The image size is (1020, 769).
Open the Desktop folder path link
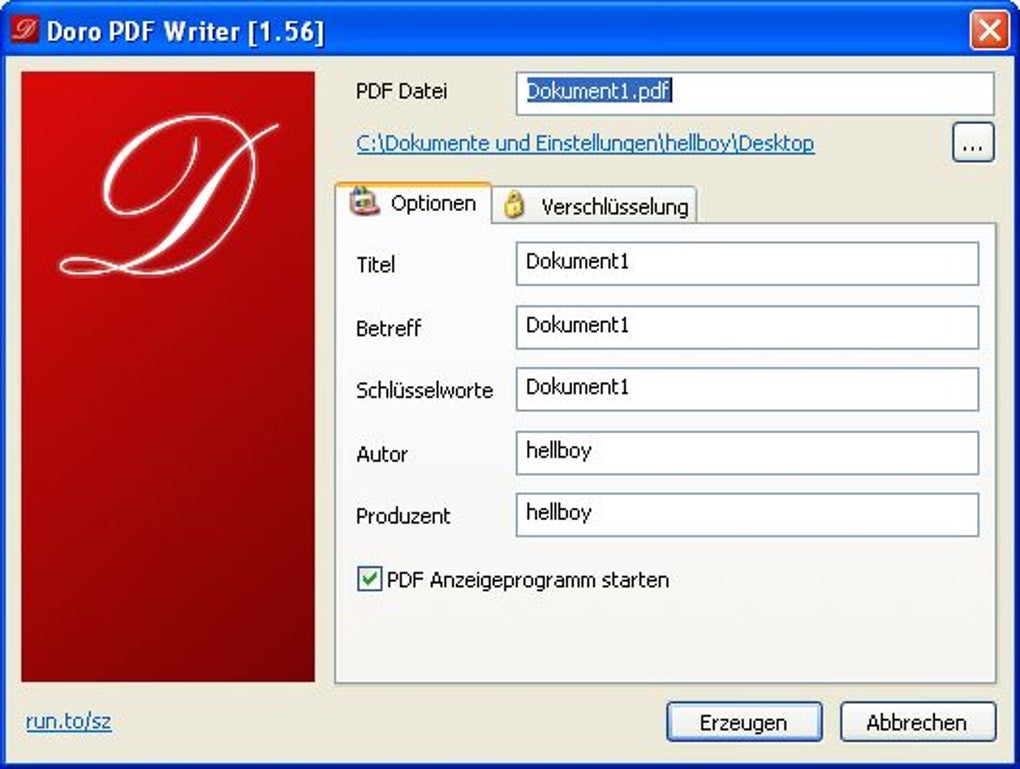click(585, 143)
